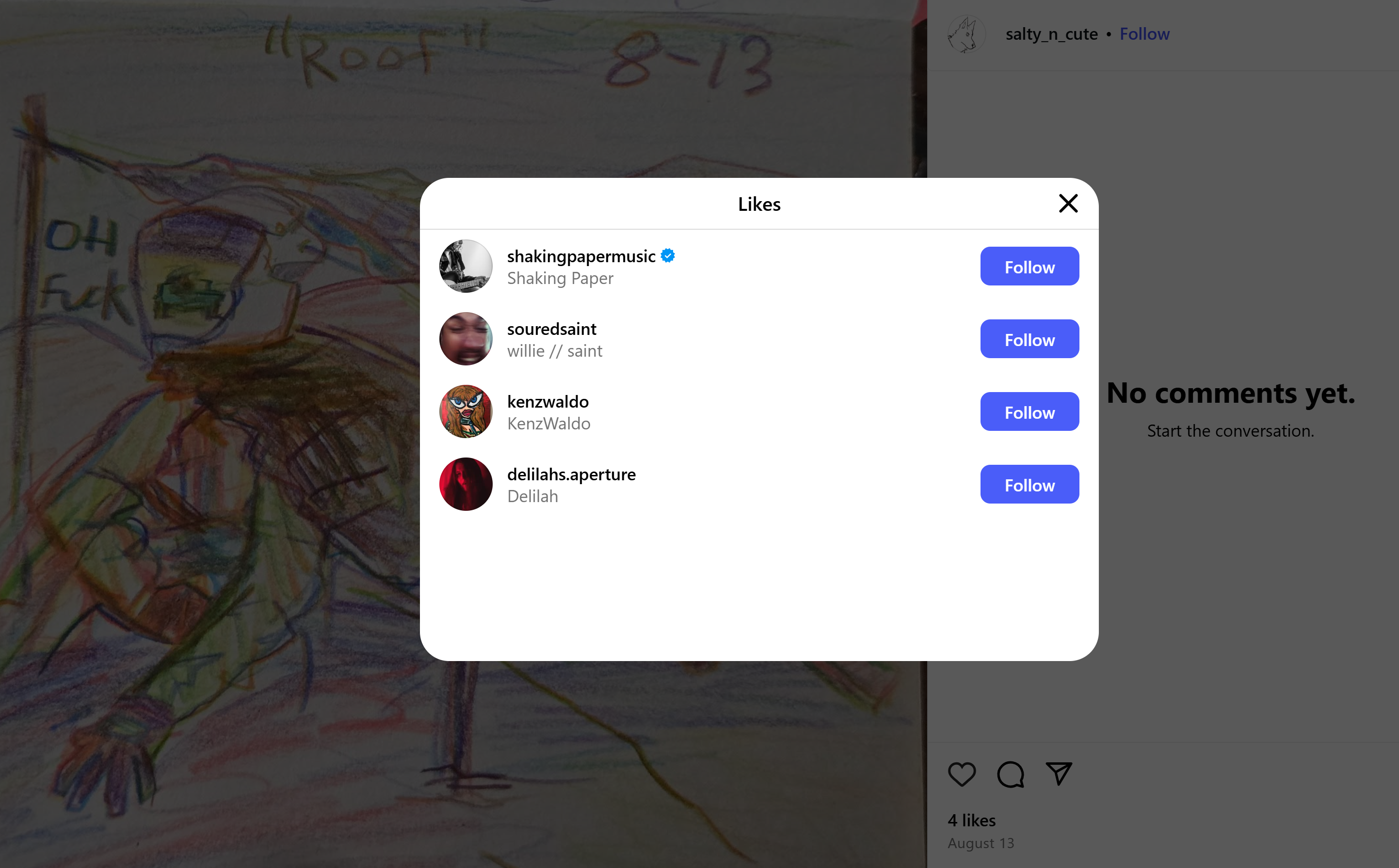
Task: Open shakingpapermusic profile picture
Action: (x=466, y=266)
